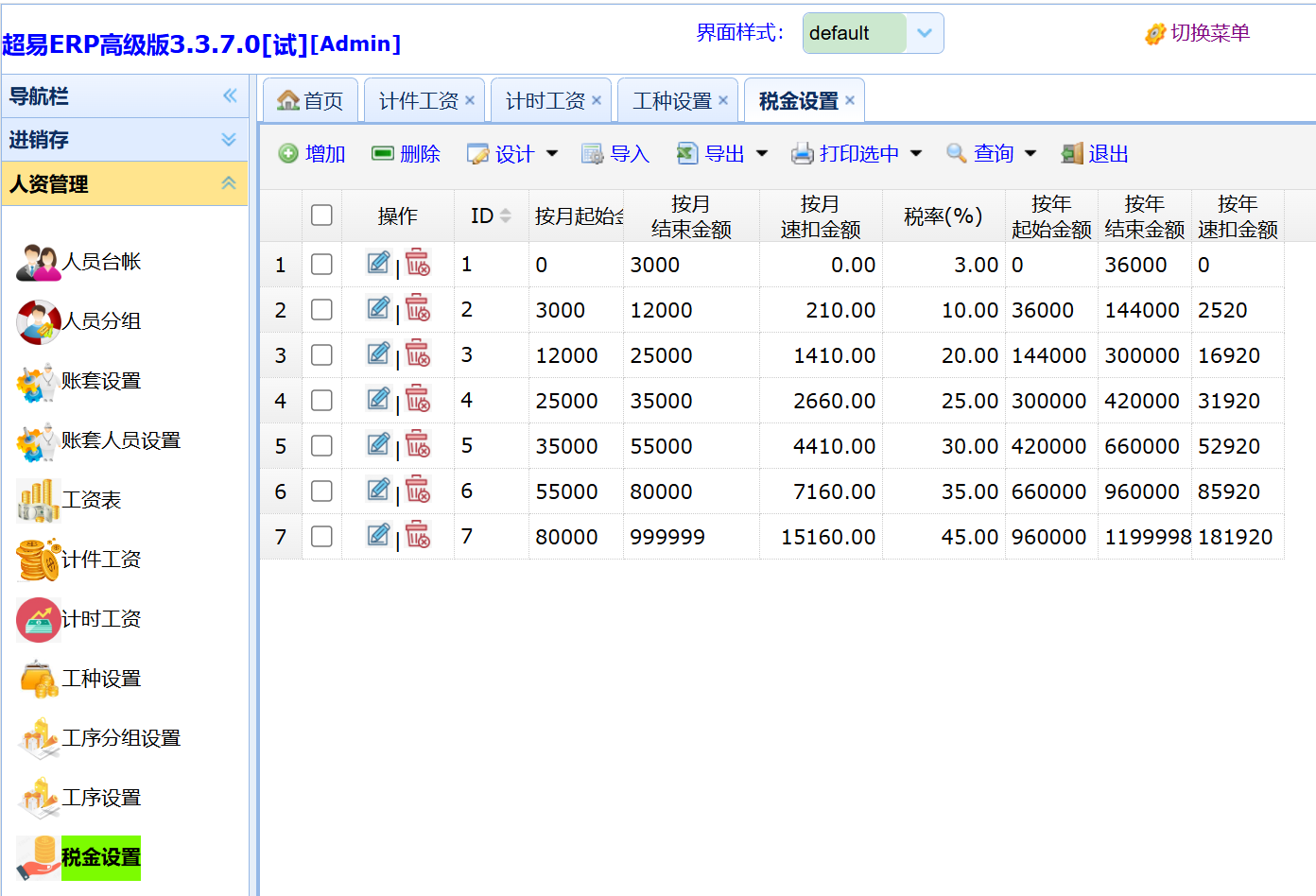Viewport: 1316px width, 896px height.
Task: Click the 导入 import toolbar icon
Action: click(x=592, y=154)
